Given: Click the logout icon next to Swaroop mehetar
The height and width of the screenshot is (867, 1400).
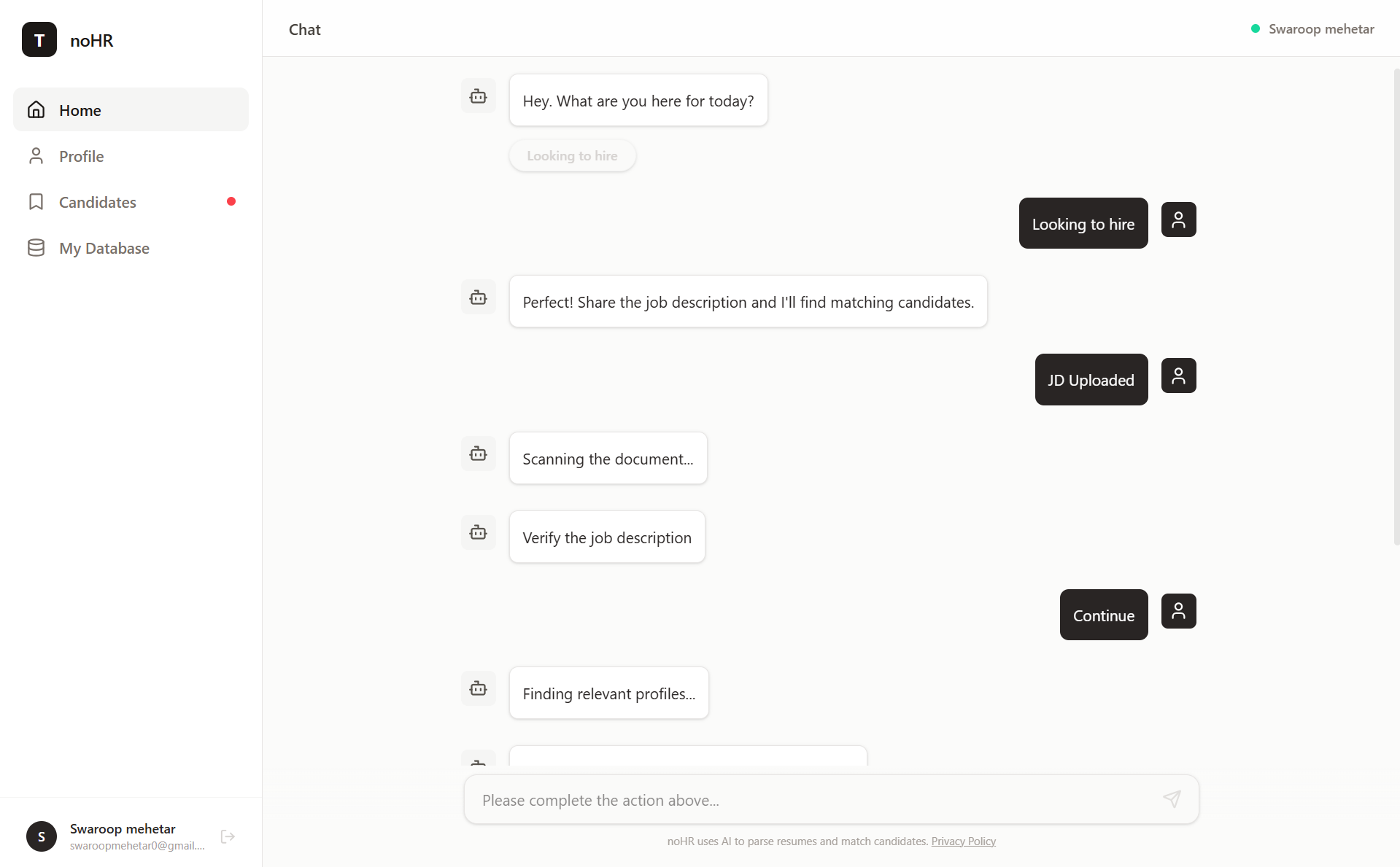Looking at the screenshot, I should click(x=227, y=836).
